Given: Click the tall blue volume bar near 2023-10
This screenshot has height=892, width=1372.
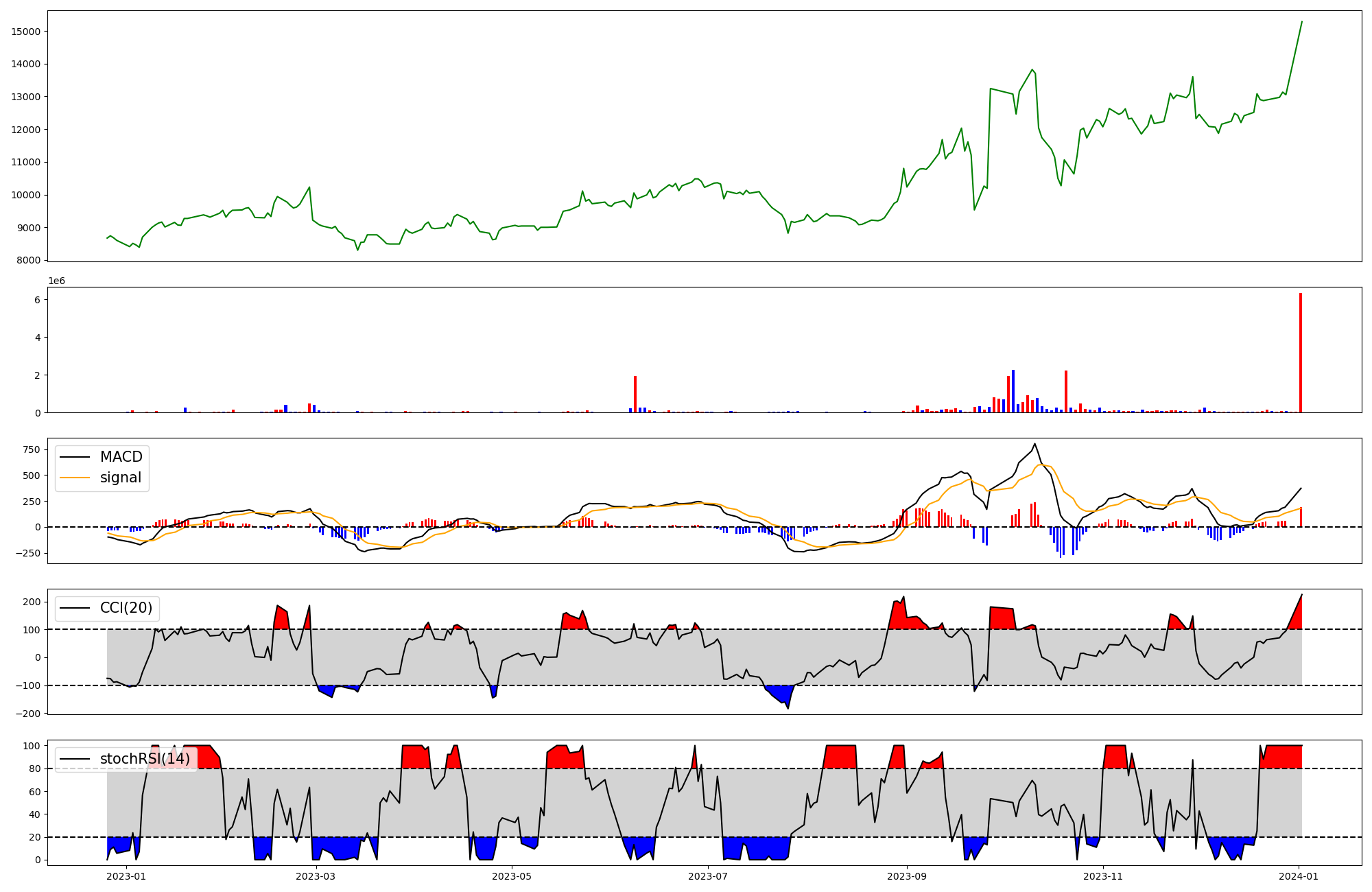Looking at the screenshot, I should pos(1013,391).
